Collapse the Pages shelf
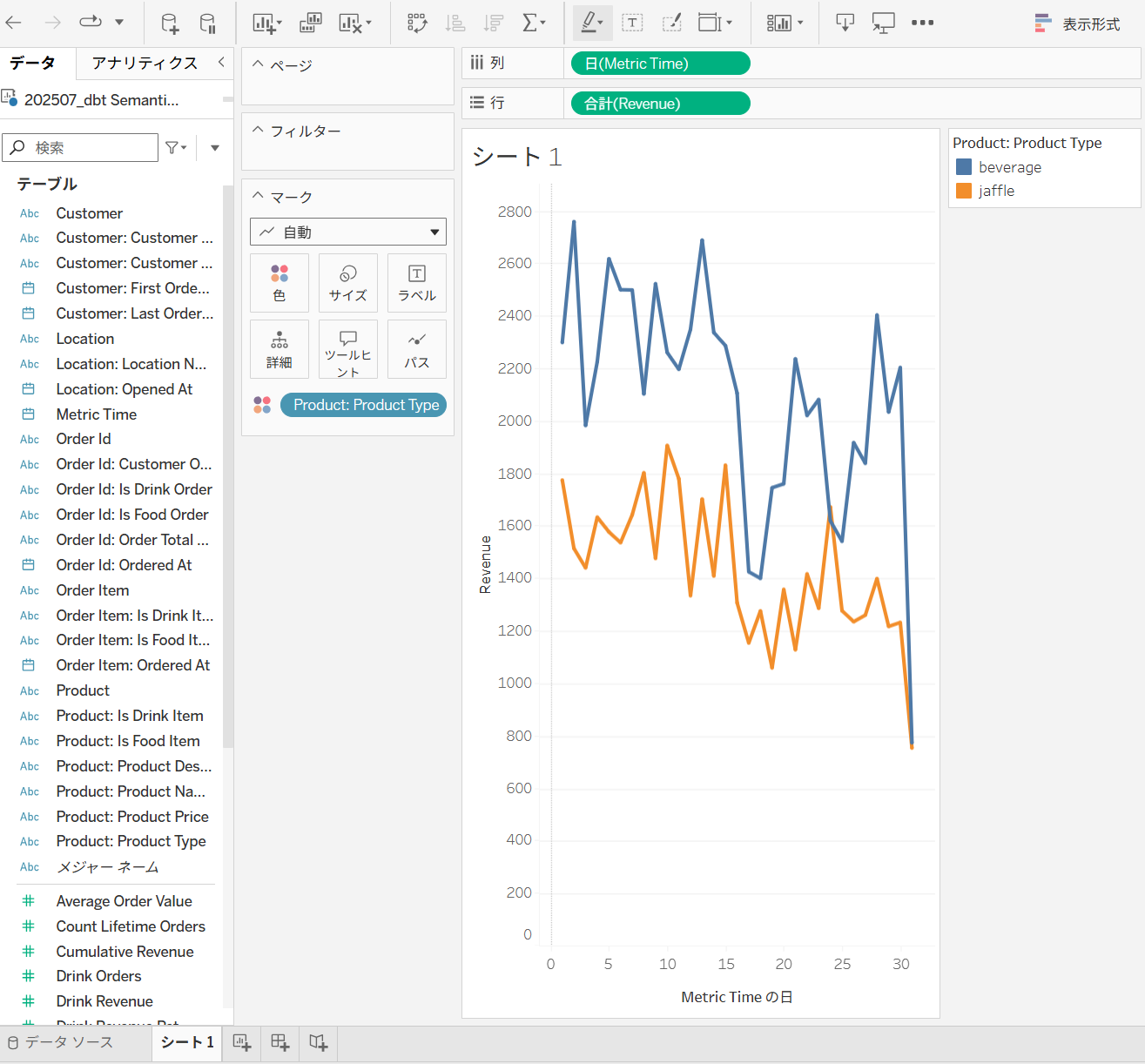The width and height of the screenshot is (1145, 1064). [258, 64]
